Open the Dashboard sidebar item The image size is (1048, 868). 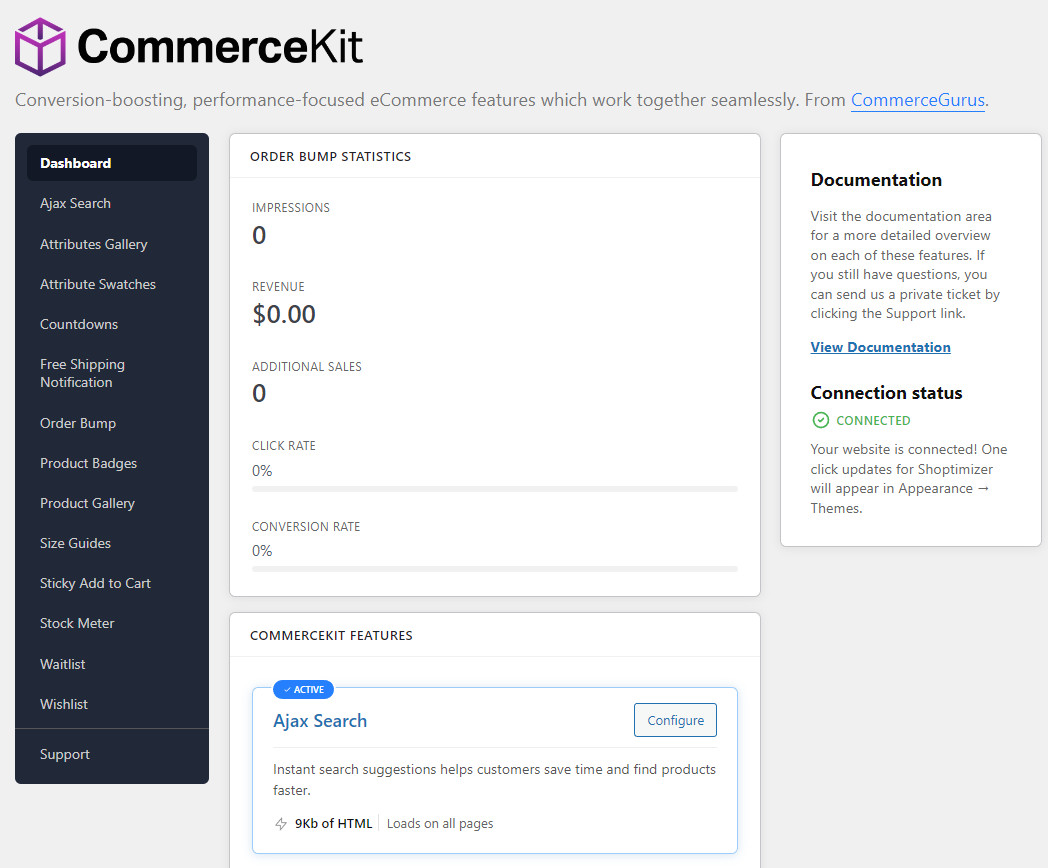click(x=112, y=163)
